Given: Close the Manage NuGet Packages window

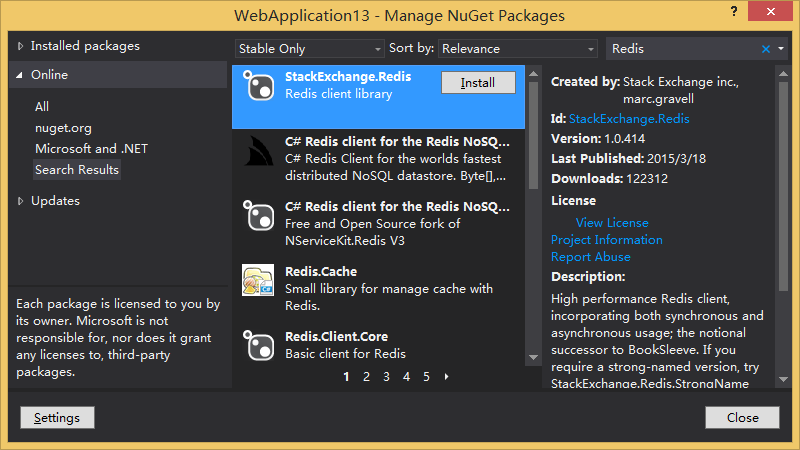Looking at the screenshot, I should coord(770,11).
